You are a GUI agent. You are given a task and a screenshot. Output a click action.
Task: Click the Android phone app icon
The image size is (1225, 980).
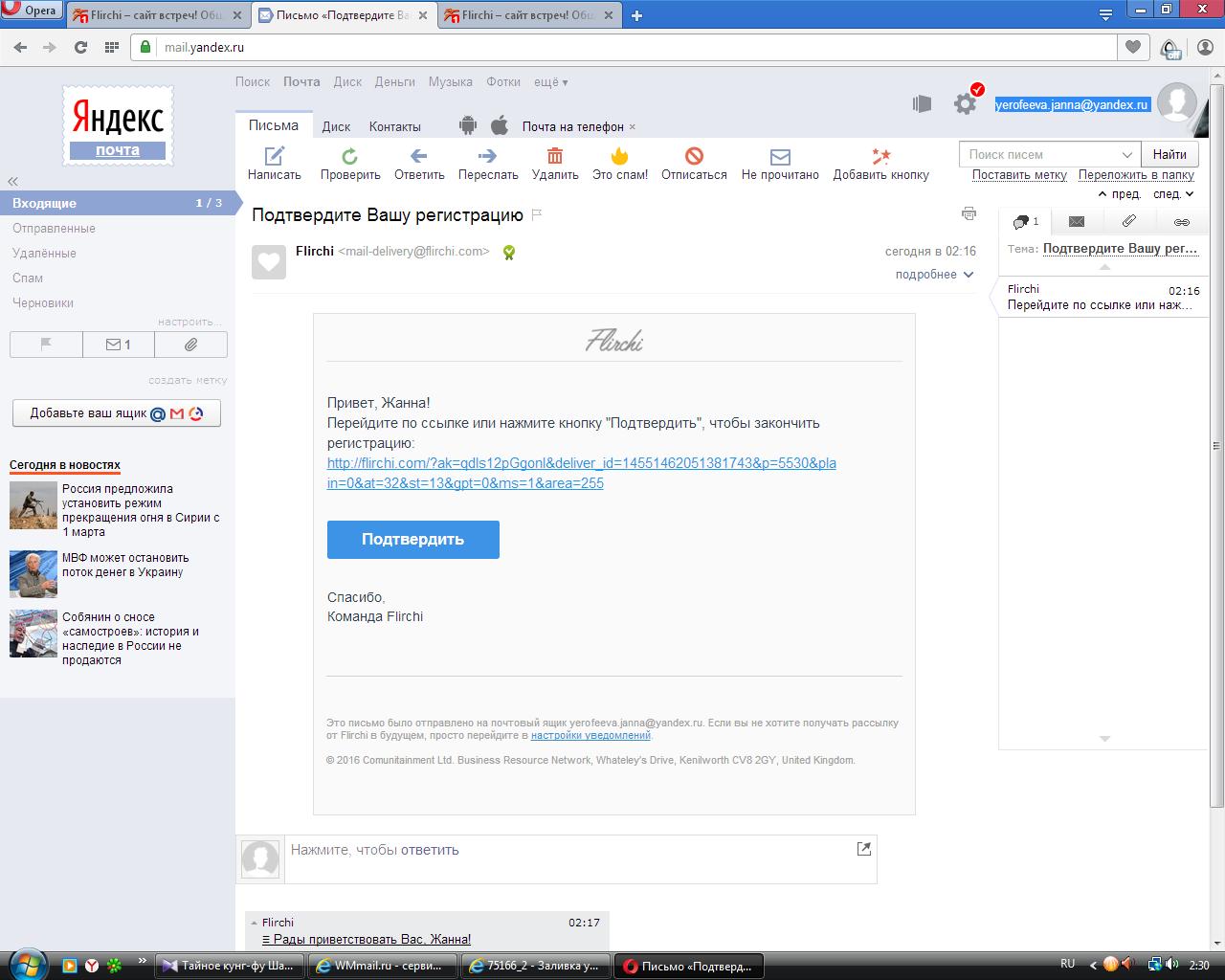point(468,125)
